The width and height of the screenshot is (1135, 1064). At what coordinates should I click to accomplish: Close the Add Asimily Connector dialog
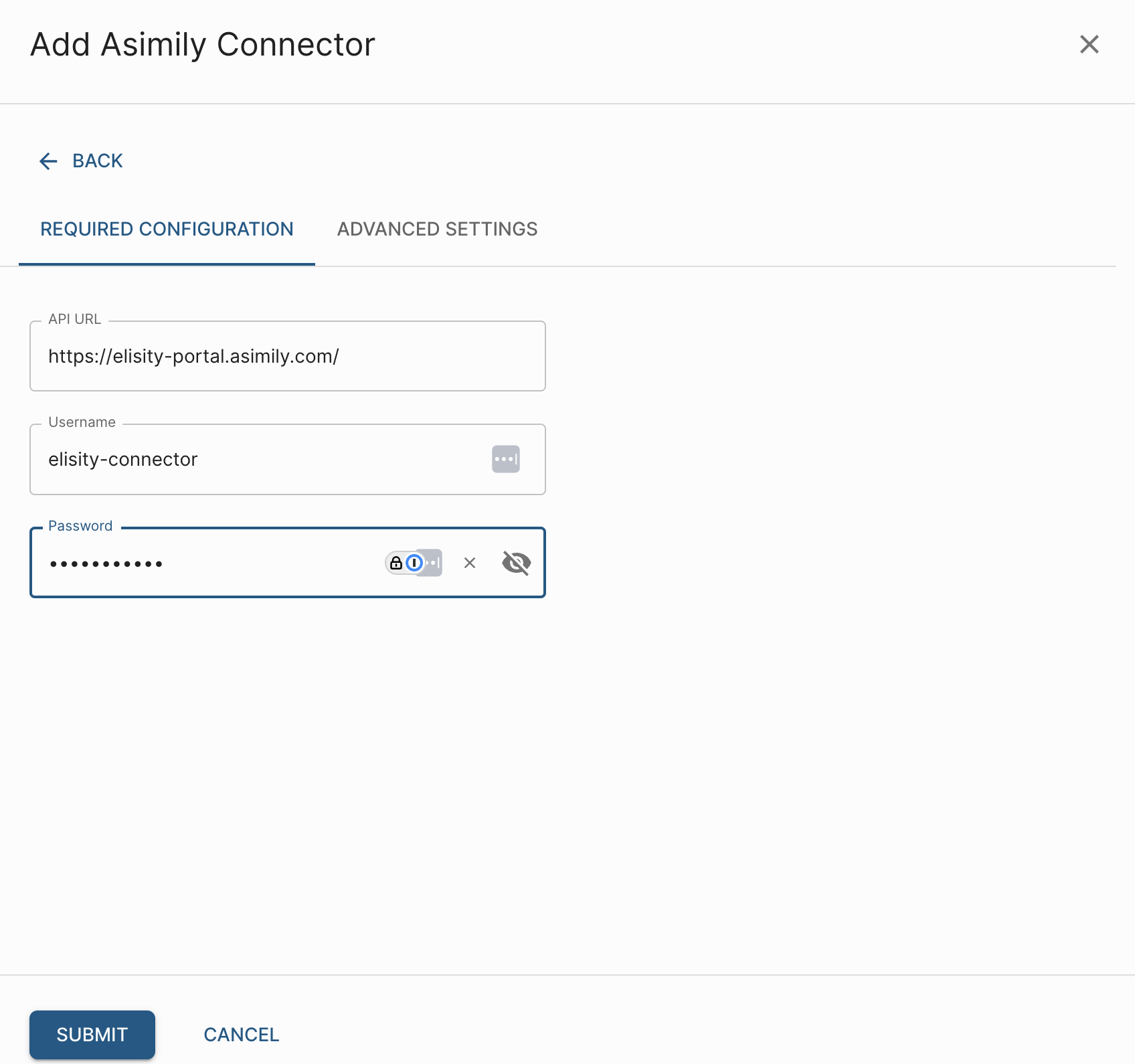coord(1089,44)
